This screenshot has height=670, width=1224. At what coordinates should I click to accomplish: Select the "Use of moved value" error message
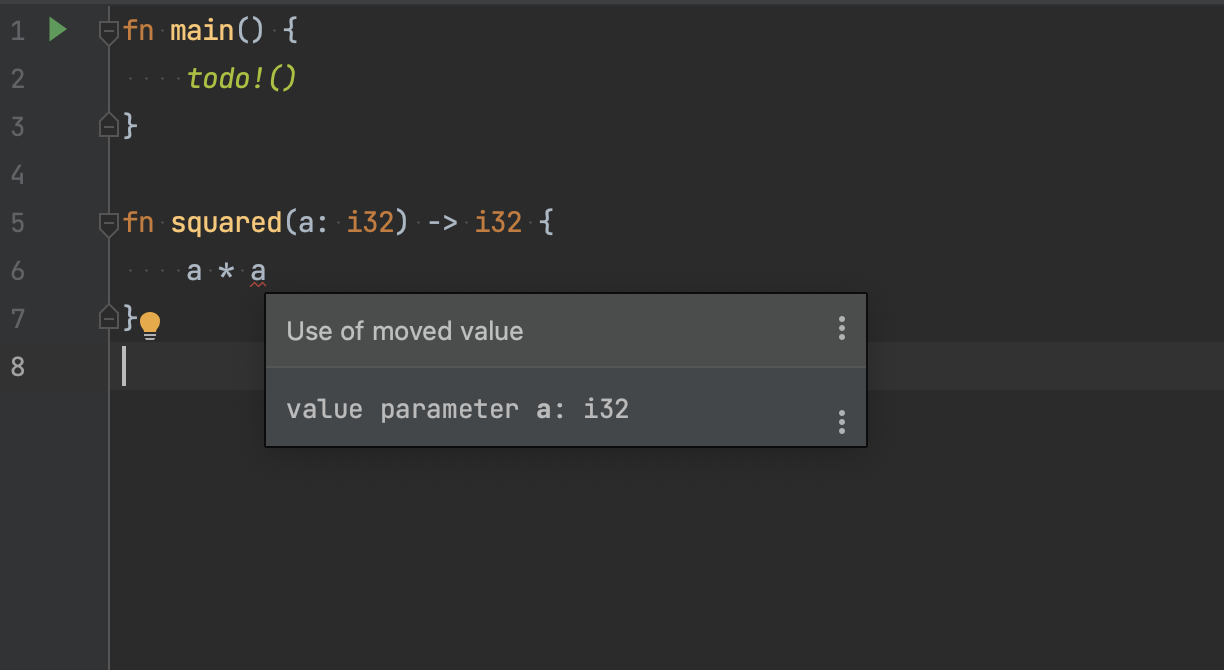coord(404,330)
